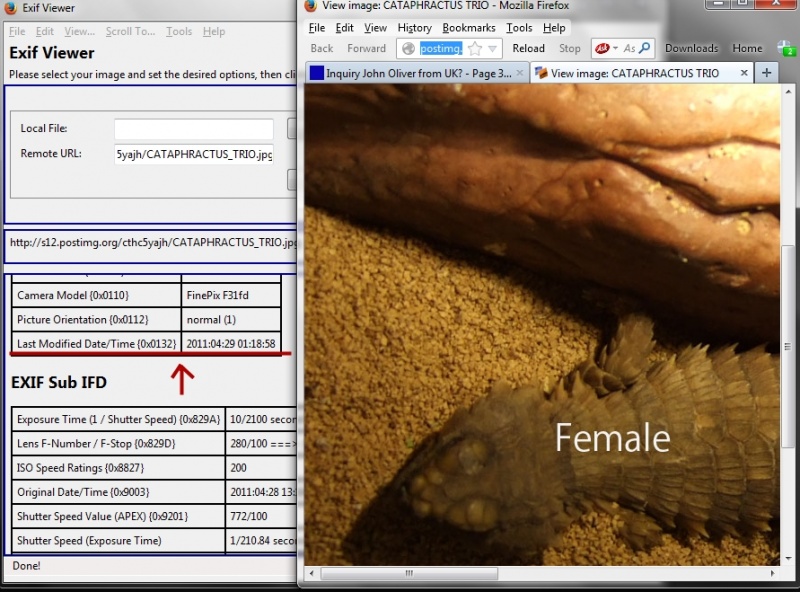This screenshot has width=800, height=592.
Task: Click Reload in Firefox toolbar
Action: [x=529, y=48]
